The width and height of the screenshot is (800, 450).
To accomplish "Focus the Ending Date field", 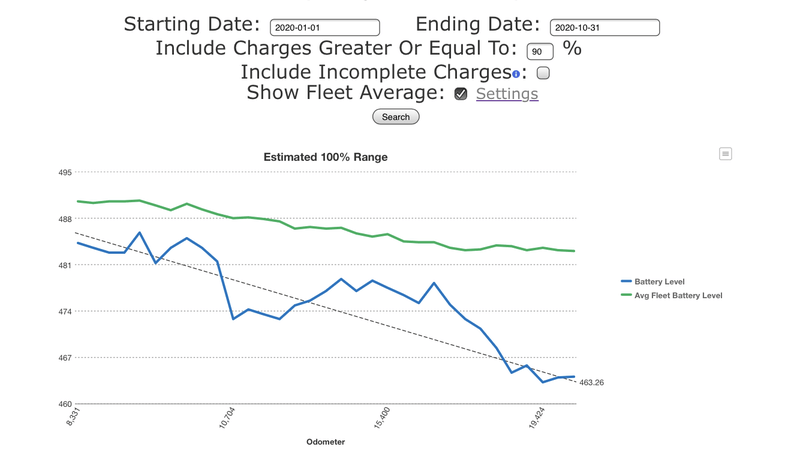I will point(604,28).
